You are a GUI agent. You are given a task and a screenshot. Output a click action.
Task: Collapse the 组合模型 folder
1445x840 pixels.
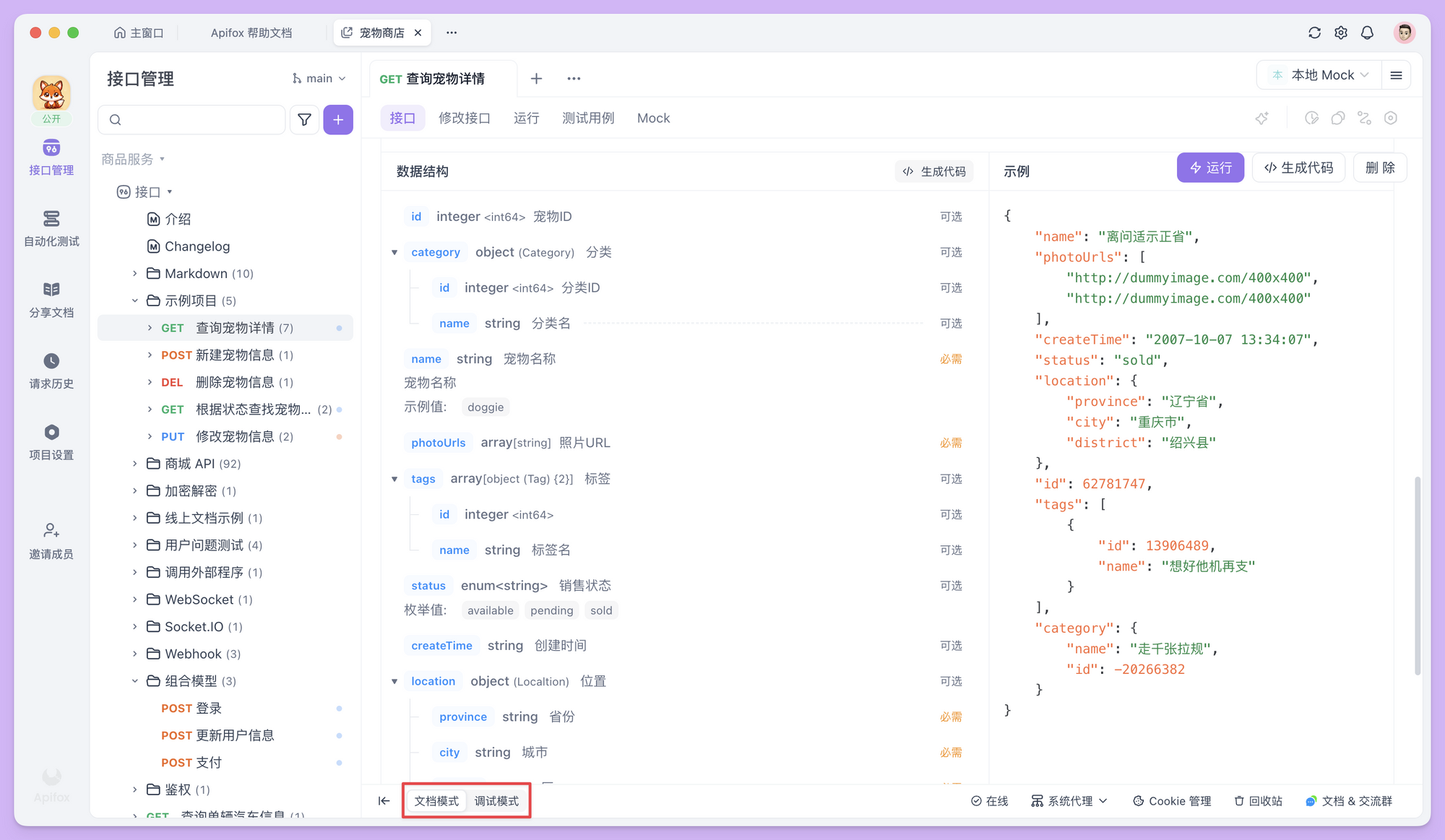click(134, 681)
